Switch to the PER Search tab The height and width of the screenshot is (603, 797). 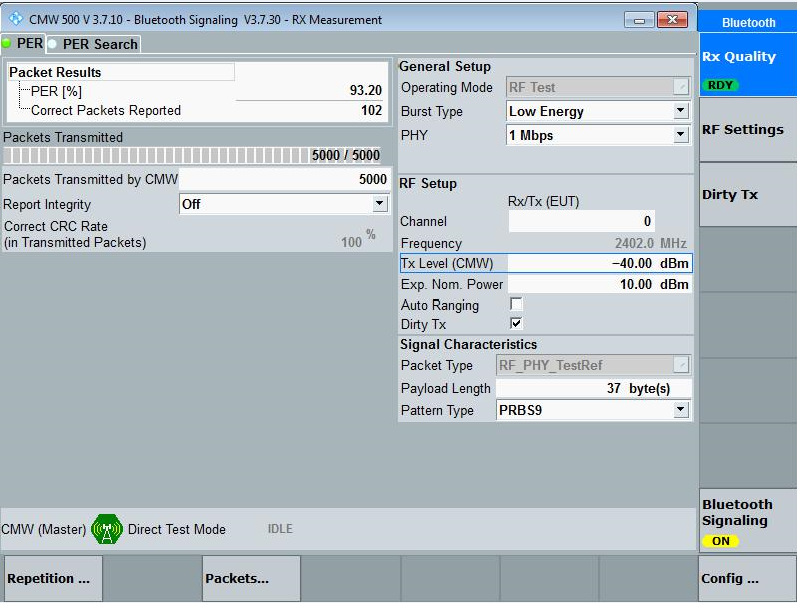click(94, 44)
